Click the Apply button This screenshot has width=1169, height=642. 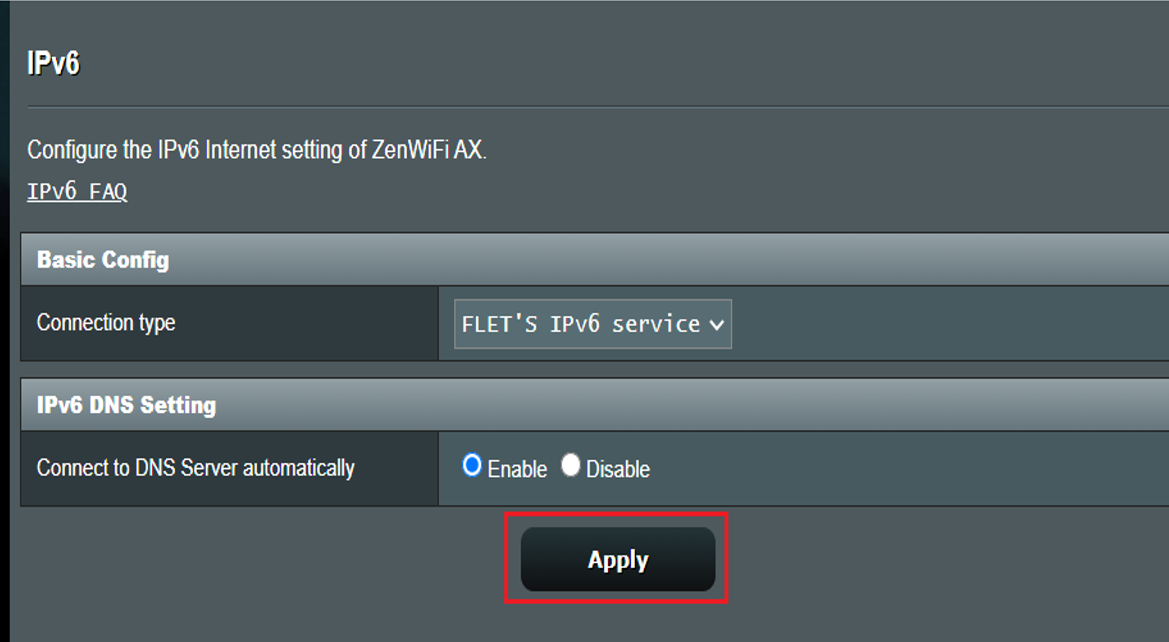[618, 559]
